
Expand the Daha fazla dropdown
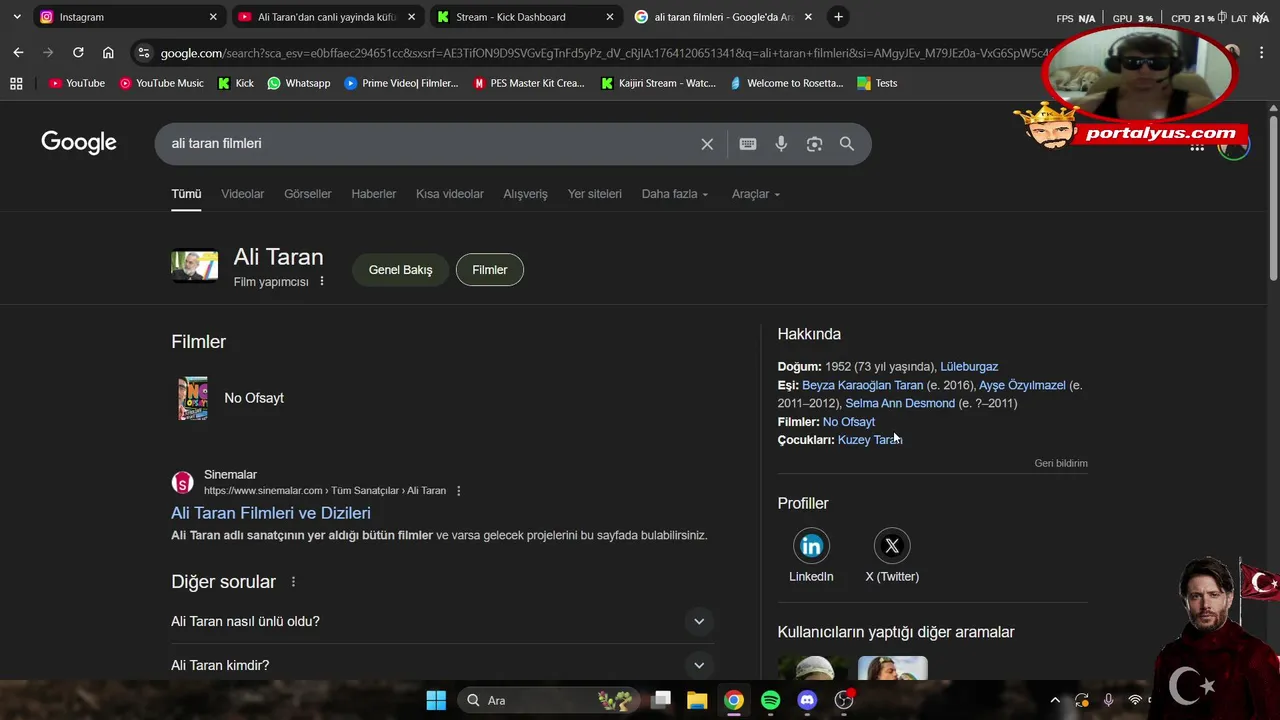tap(675, 194)
